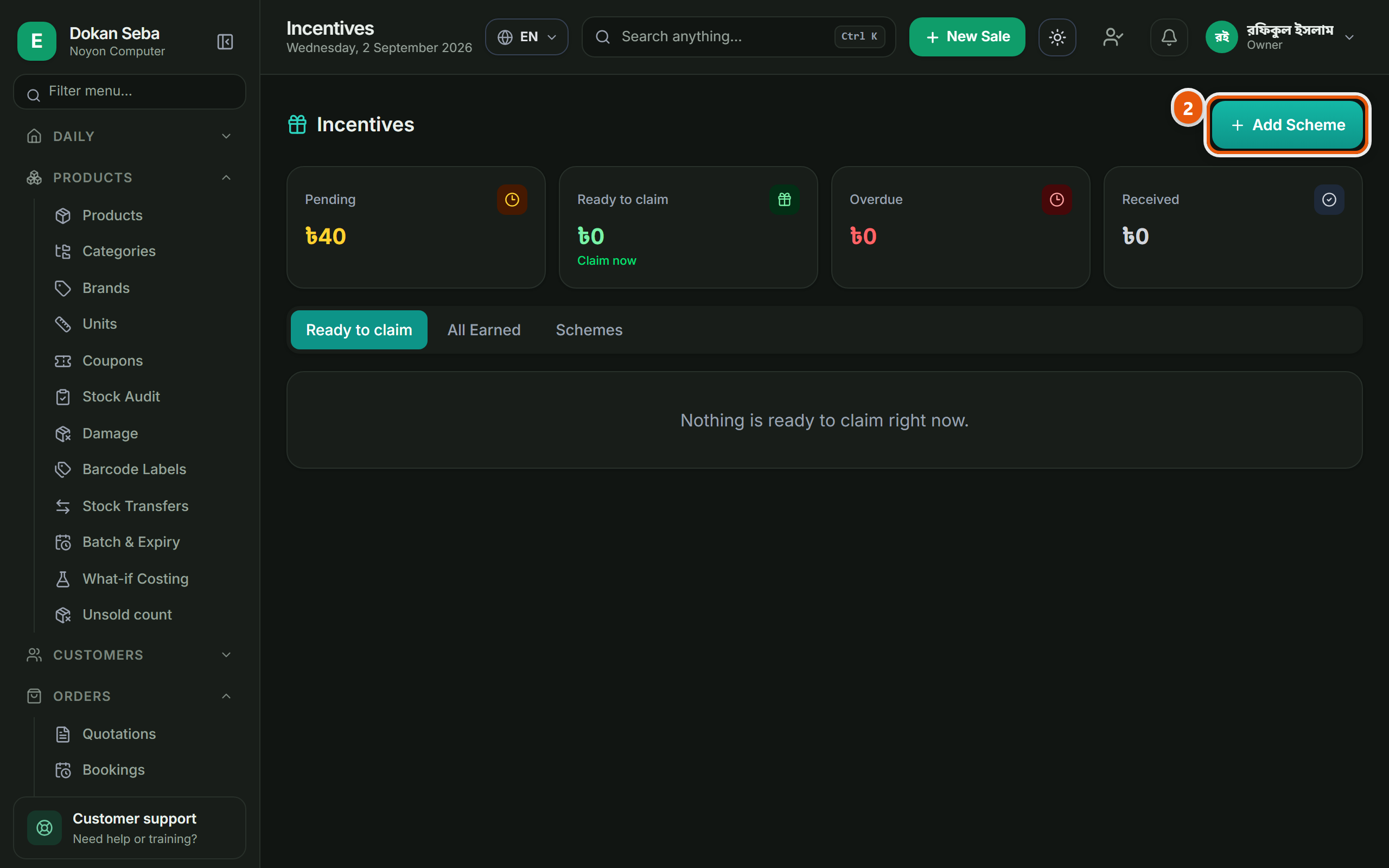This screenshot has height=868, width=1389.
Task: Collapse the sidebar panel icon
Action: coord(225,41)
